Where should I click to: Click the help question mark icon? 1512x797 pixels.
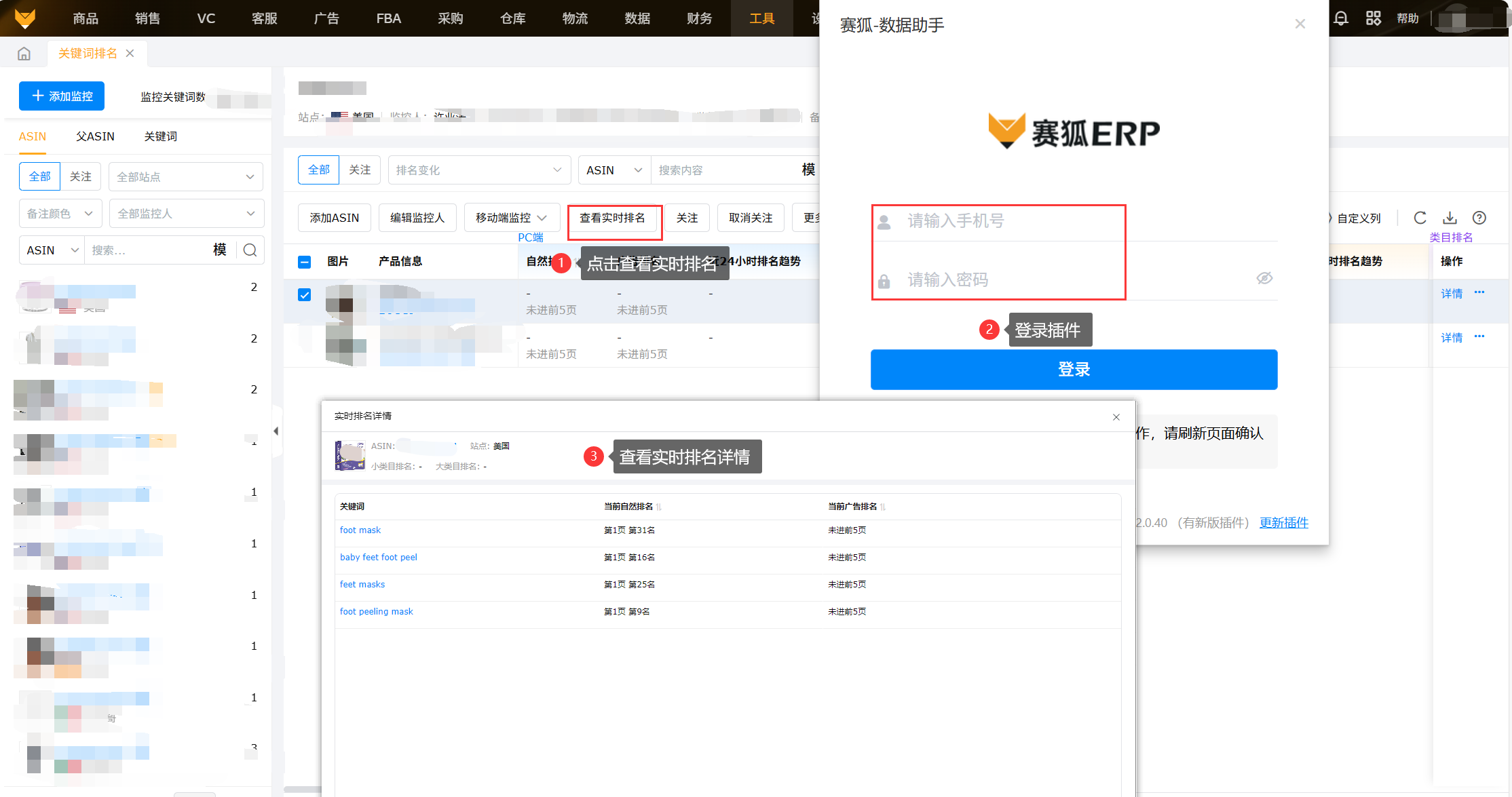(x=1479, y=218)
